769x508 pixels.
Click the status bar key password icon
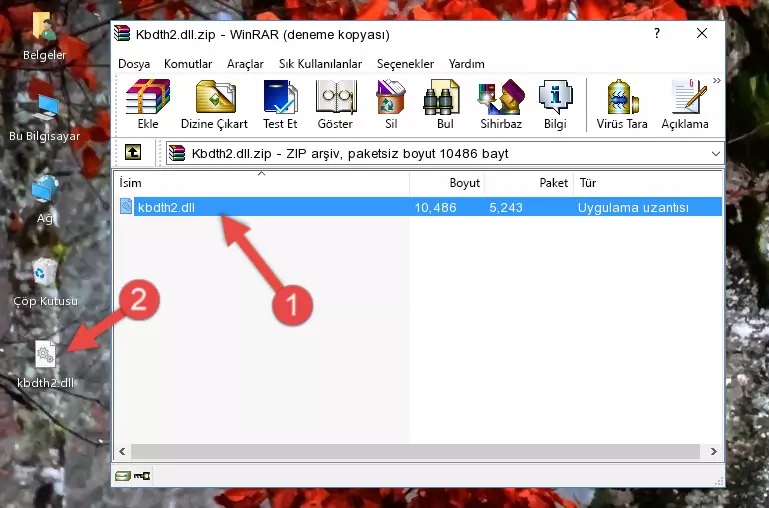click(142, 475)
